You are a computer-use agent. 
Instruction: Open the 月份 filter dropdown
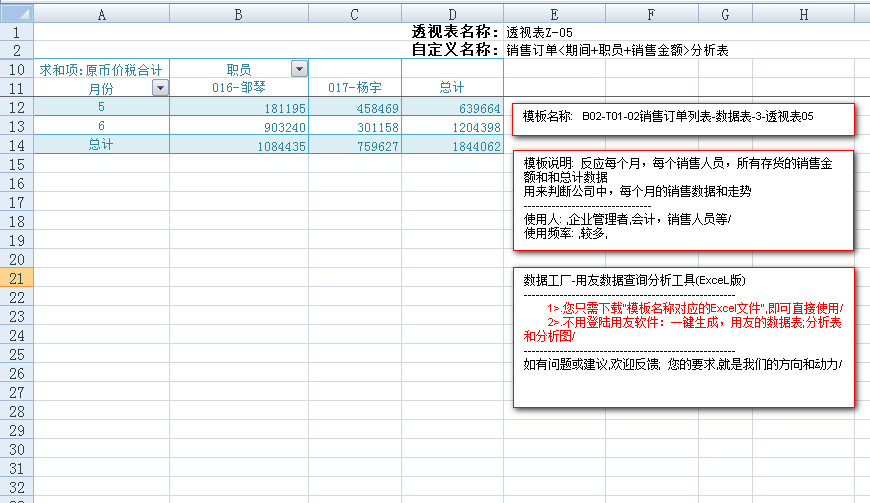click(159, 88)
